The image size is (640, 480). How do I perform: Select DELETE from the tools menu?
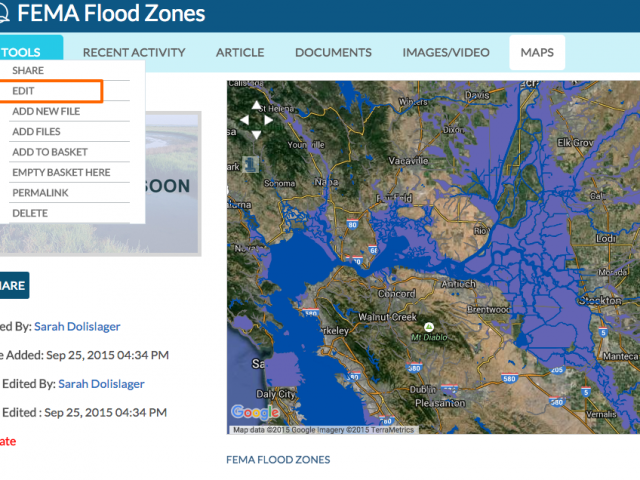[x=30, y=213]
